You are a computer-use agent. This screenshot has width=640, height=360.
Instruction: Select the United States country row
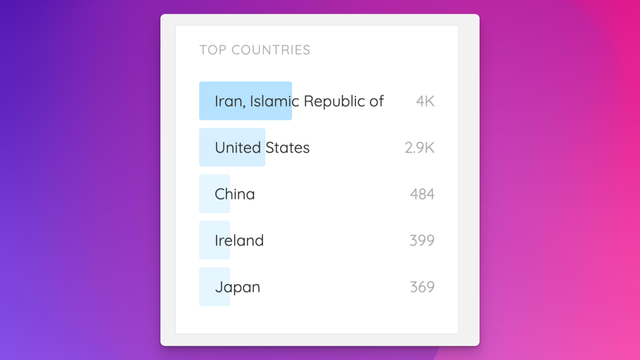[x=317, y=147]
